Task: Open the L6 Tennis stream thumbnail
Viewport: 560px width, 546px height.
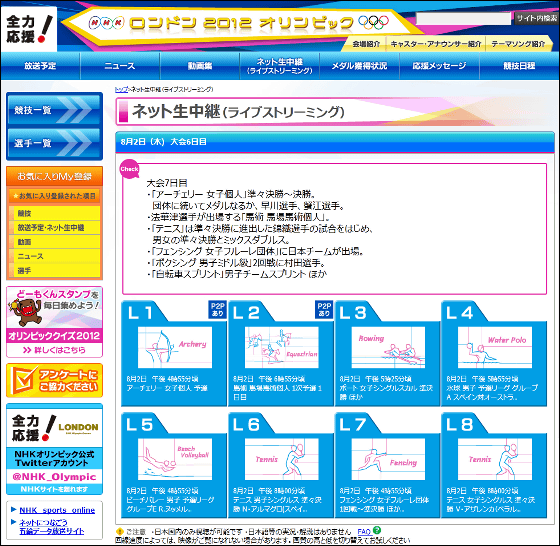Action: tap(281, 459)
